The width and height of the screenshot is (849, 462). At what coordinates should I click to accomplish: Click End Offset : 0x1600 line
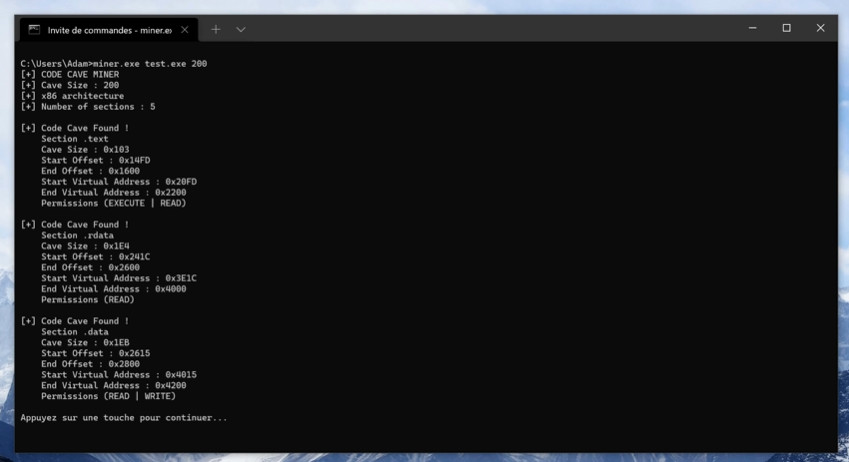click(x=90, y=171)
